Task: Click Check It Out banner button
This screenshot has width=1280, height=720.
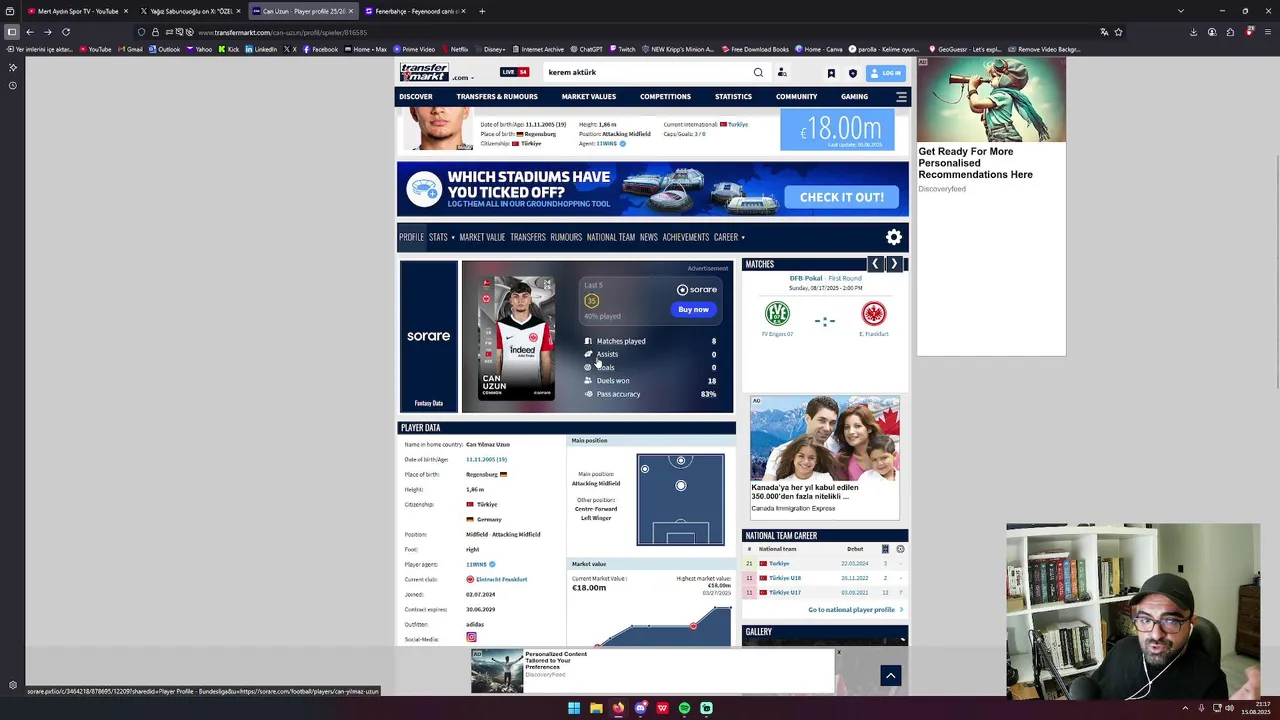Action: pyautogui.click(x=841, y=197)
